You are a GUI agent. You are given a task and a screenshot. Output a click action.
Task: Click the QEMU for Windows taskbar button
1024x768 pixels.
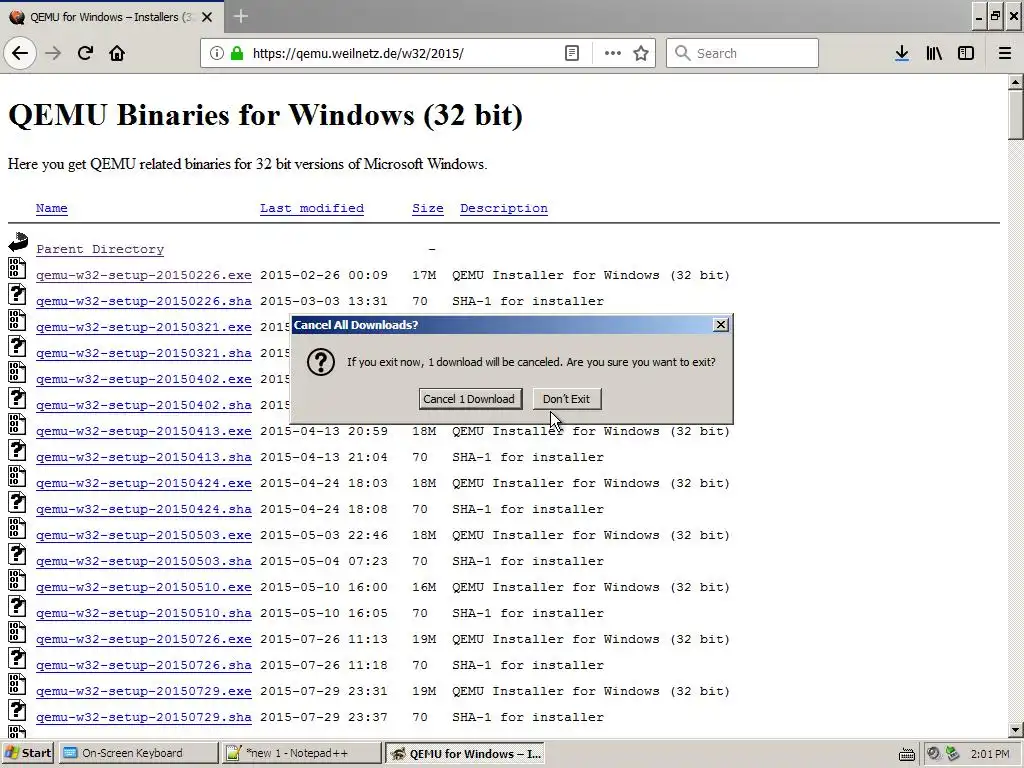click(x=465, y=753)
